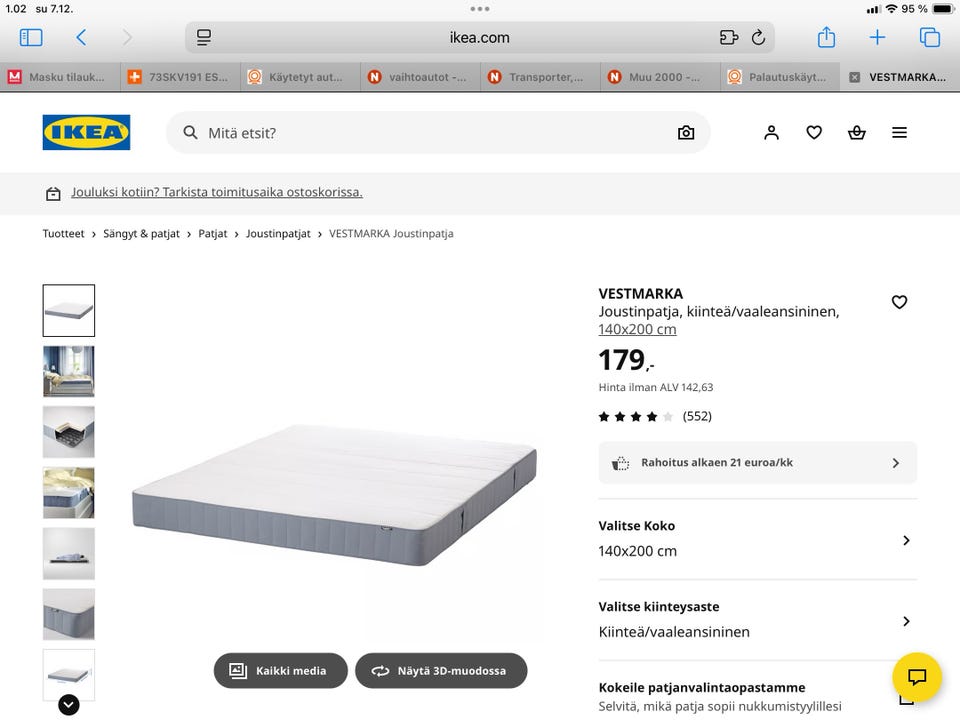Expand the Valitse Koko size selector

click(x=757, y=539)
